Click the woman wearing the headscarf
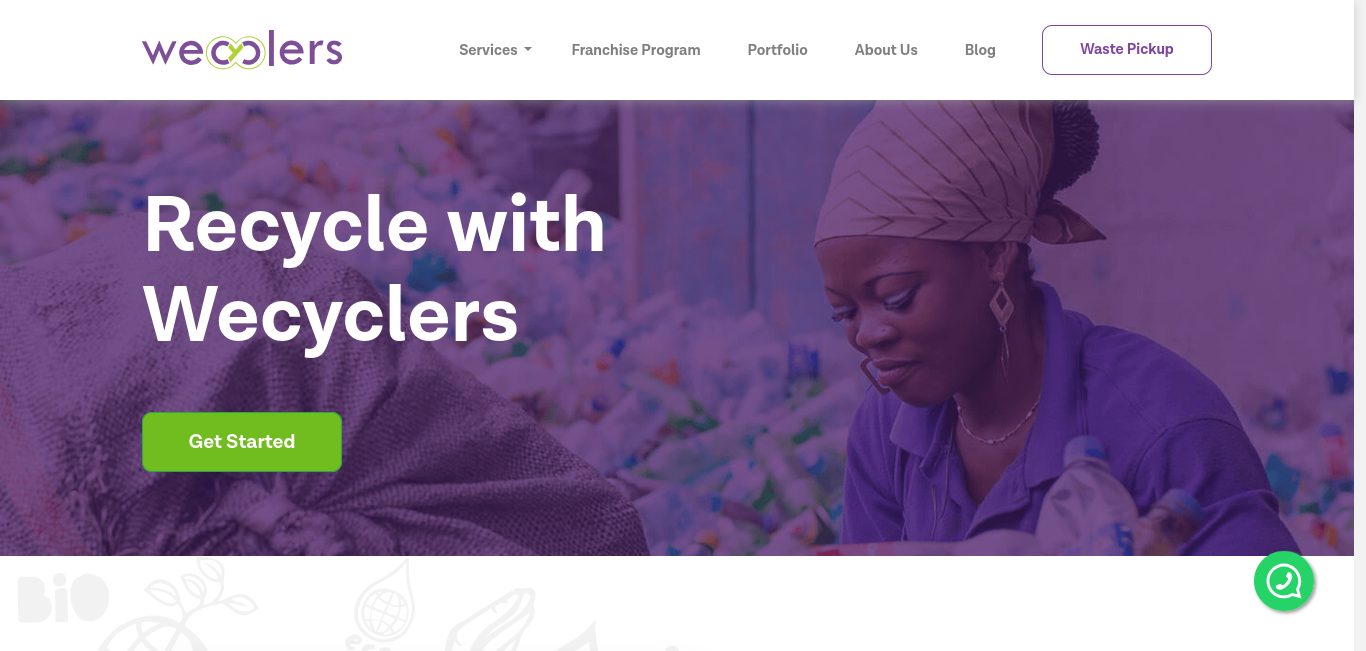Viewport: 1366px width, 651px height. 1010,330
